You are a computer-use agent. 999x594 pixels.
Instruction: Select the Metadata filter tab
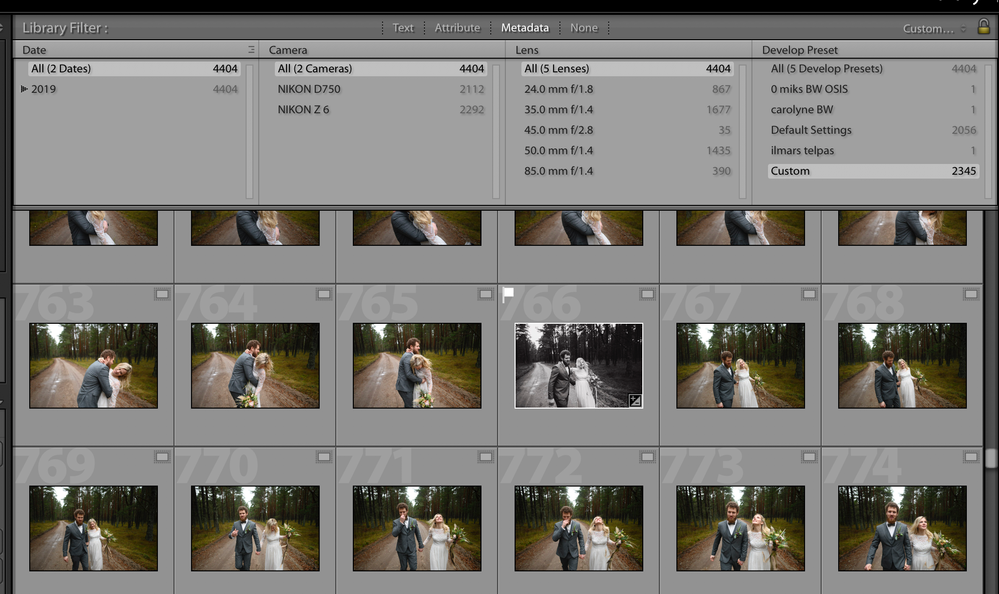point(524,28)
